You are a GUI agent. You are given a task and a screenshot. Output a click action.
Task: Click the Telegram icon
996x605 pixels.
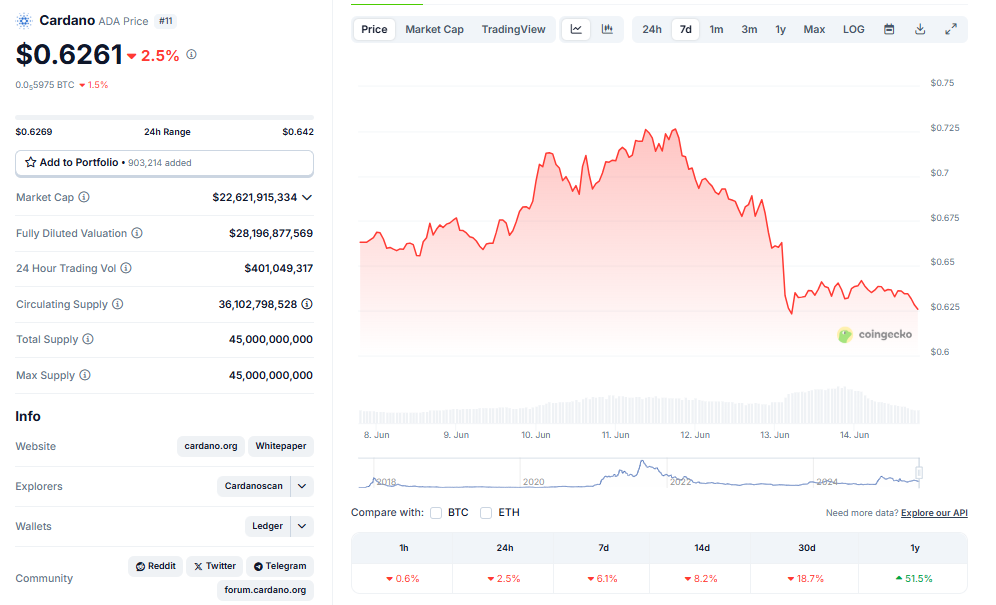(259, 566)
